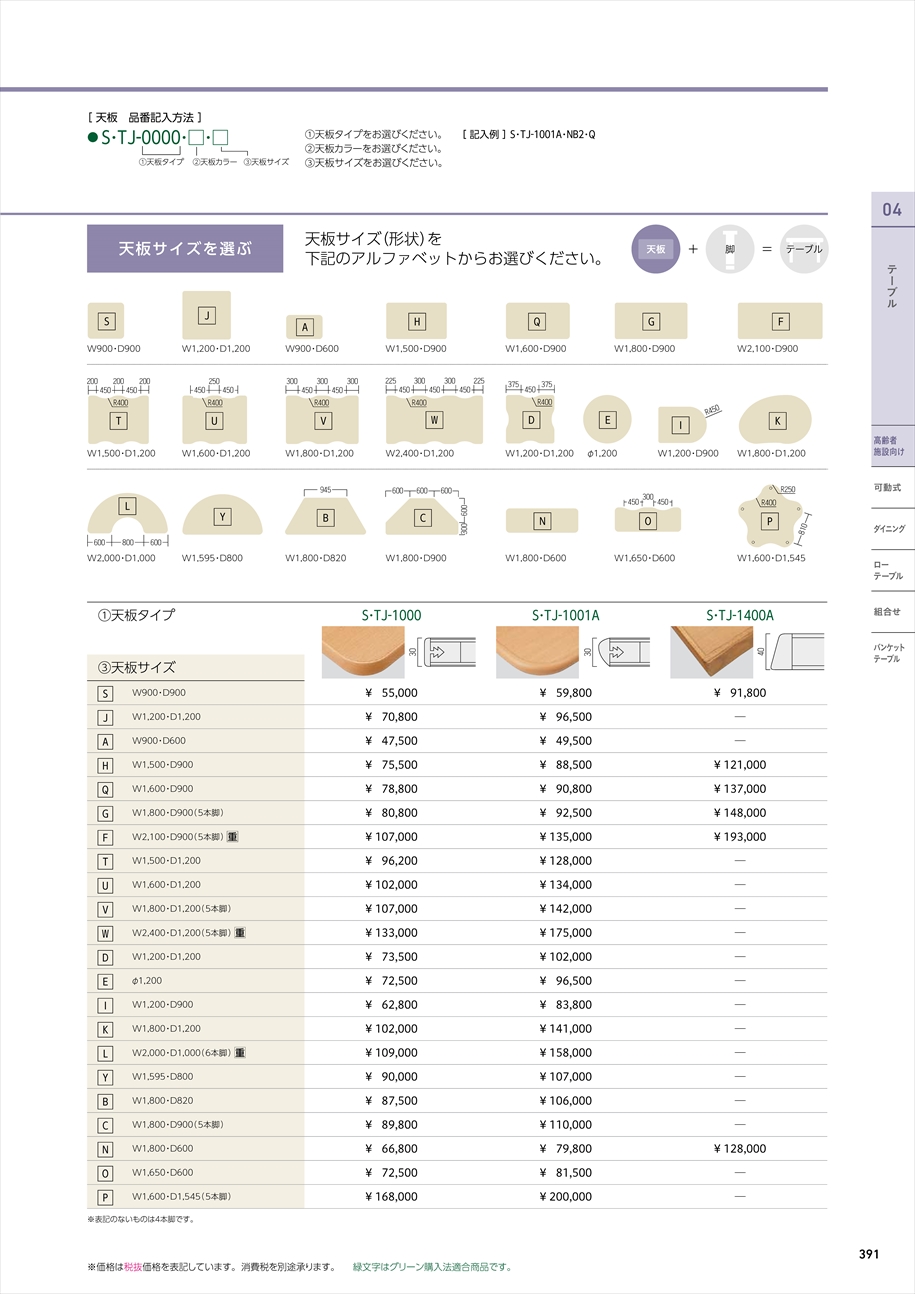Click the ¥ 62,800 price in row I
Image resolution: width=915 pixels, height=1294 pixels.
point(391,1005)
